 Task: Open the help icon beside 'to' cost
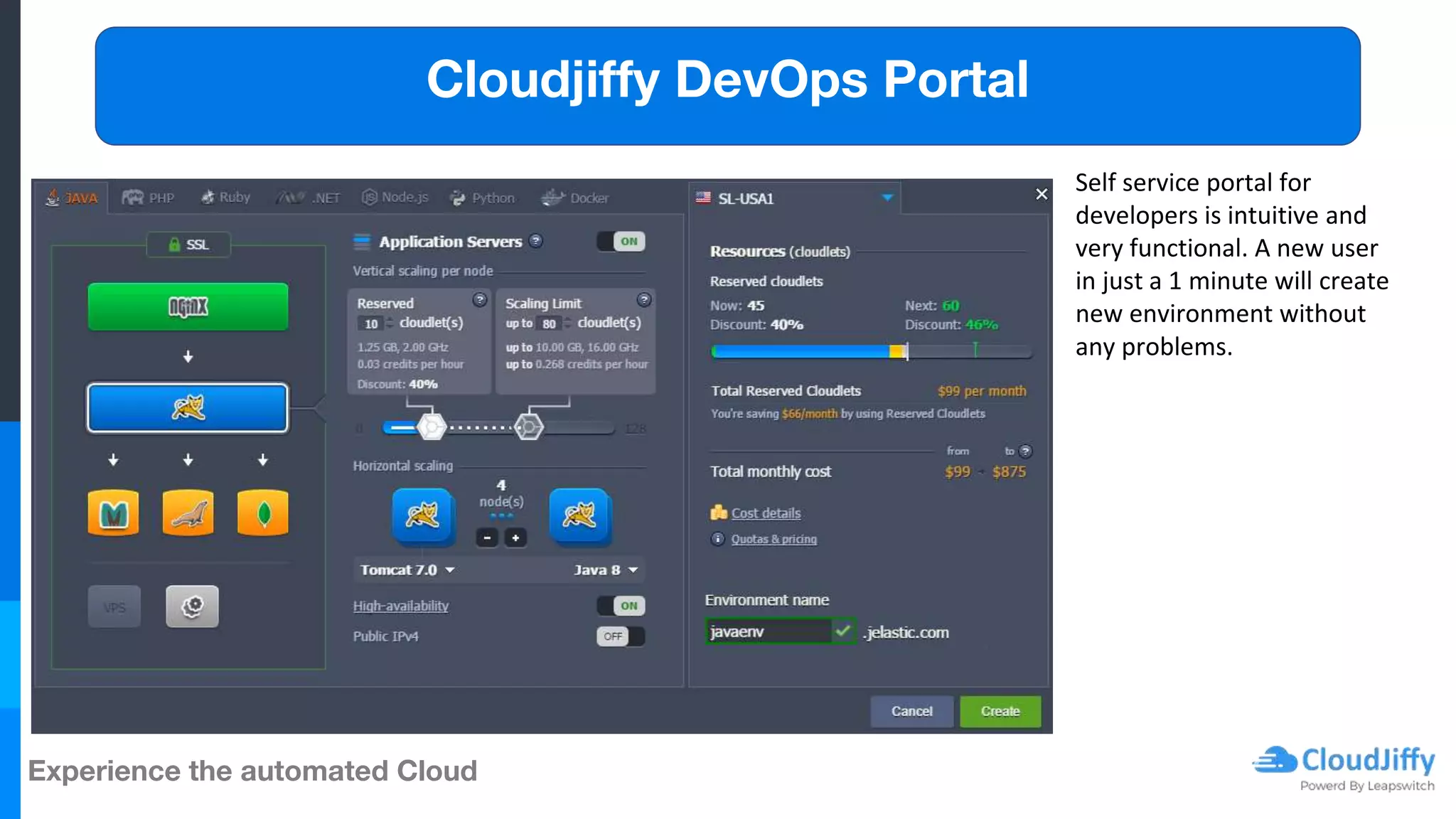1025,451
